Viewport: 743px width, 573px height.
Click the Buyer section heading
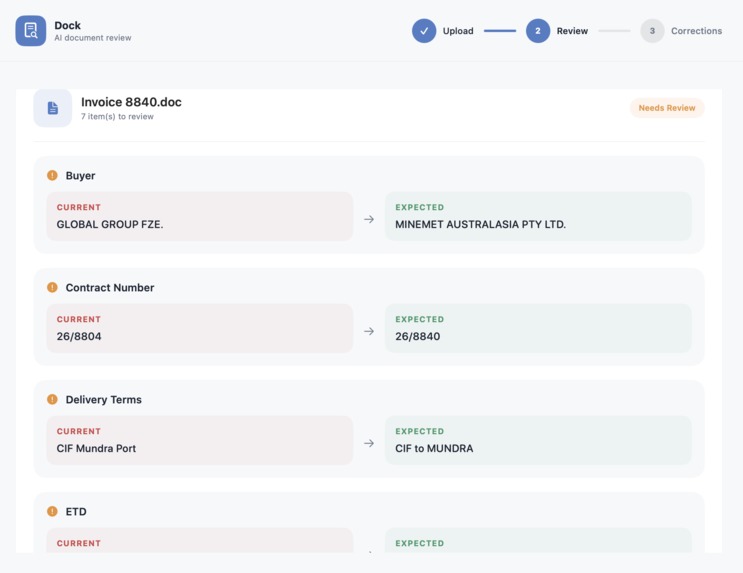pyautogui.click(x=80, y=175)
